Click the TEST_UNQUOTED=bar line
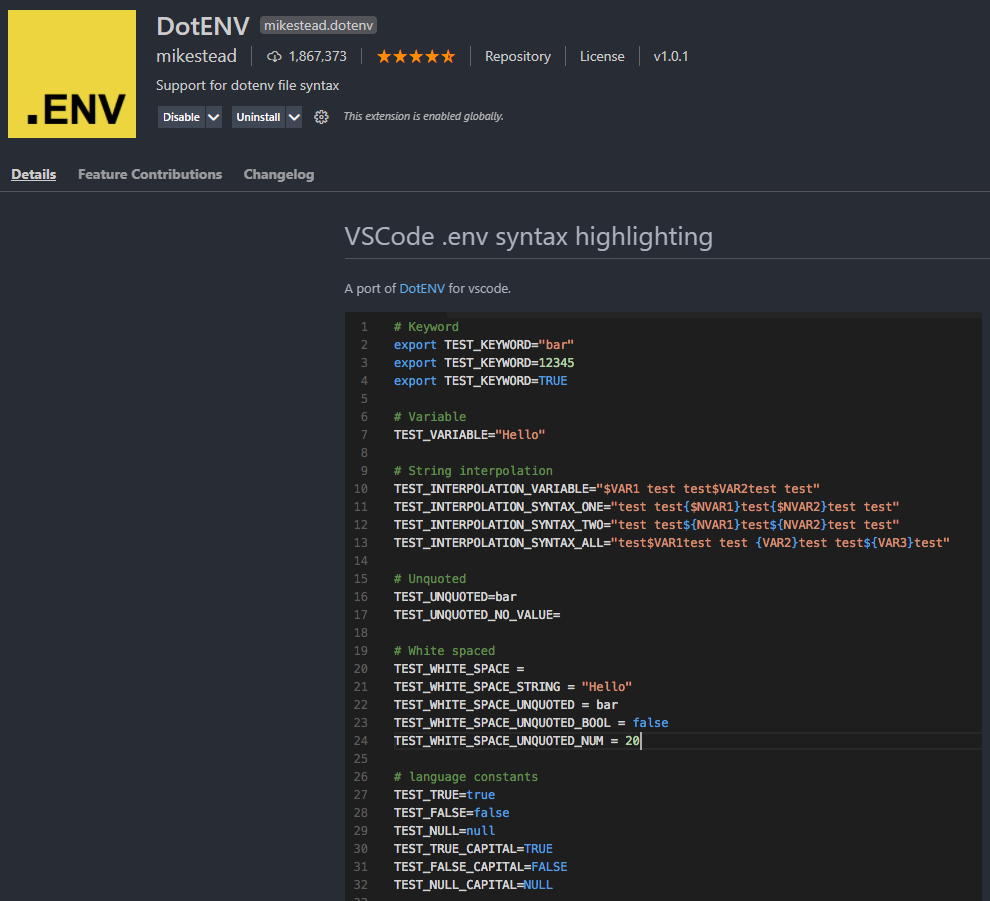Image resolution: width=990 pixels, height=901 pixels. tap(455, 597)
